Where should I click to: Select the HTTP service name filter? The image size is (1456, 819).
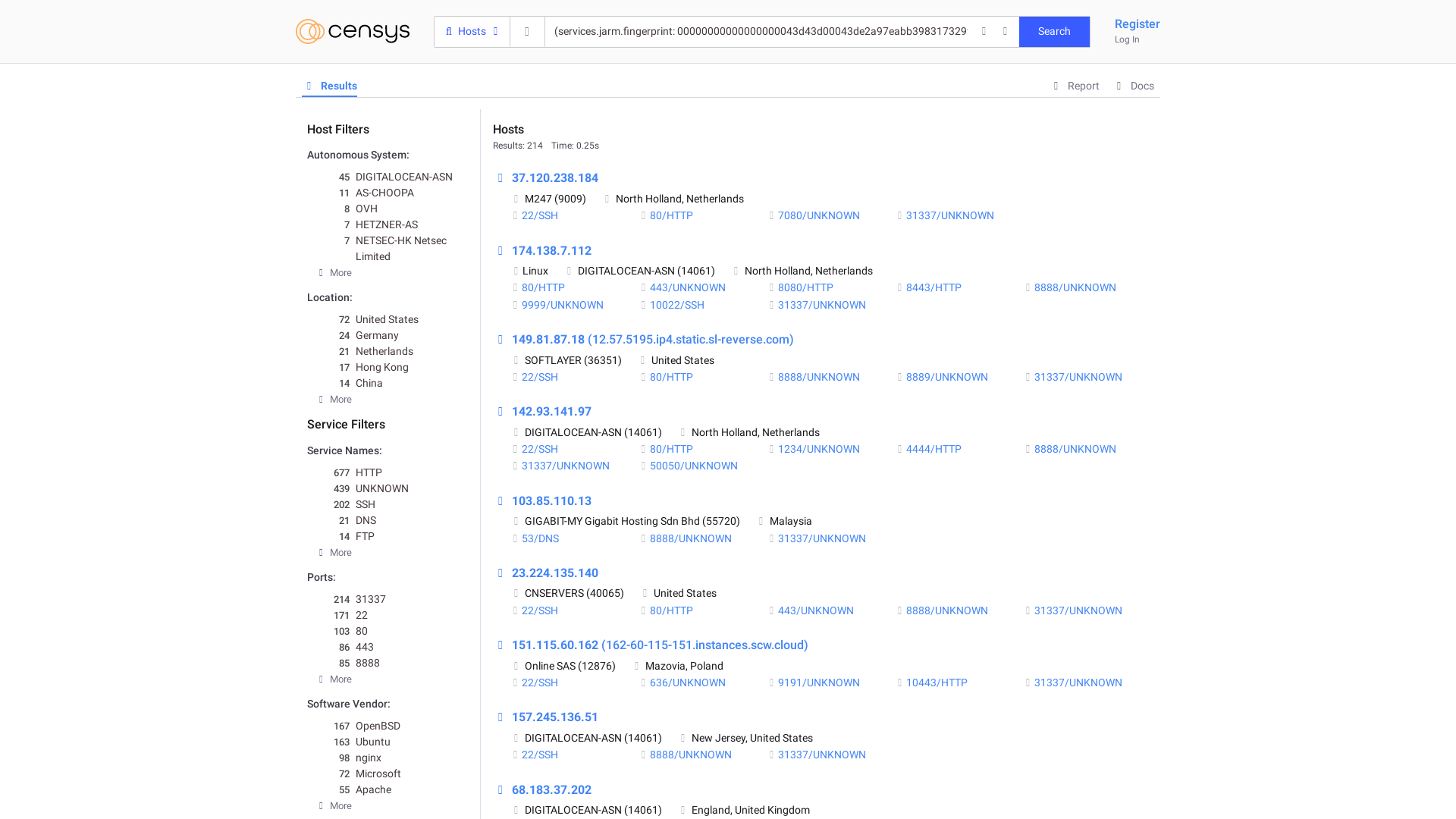[x=369, y=472]
